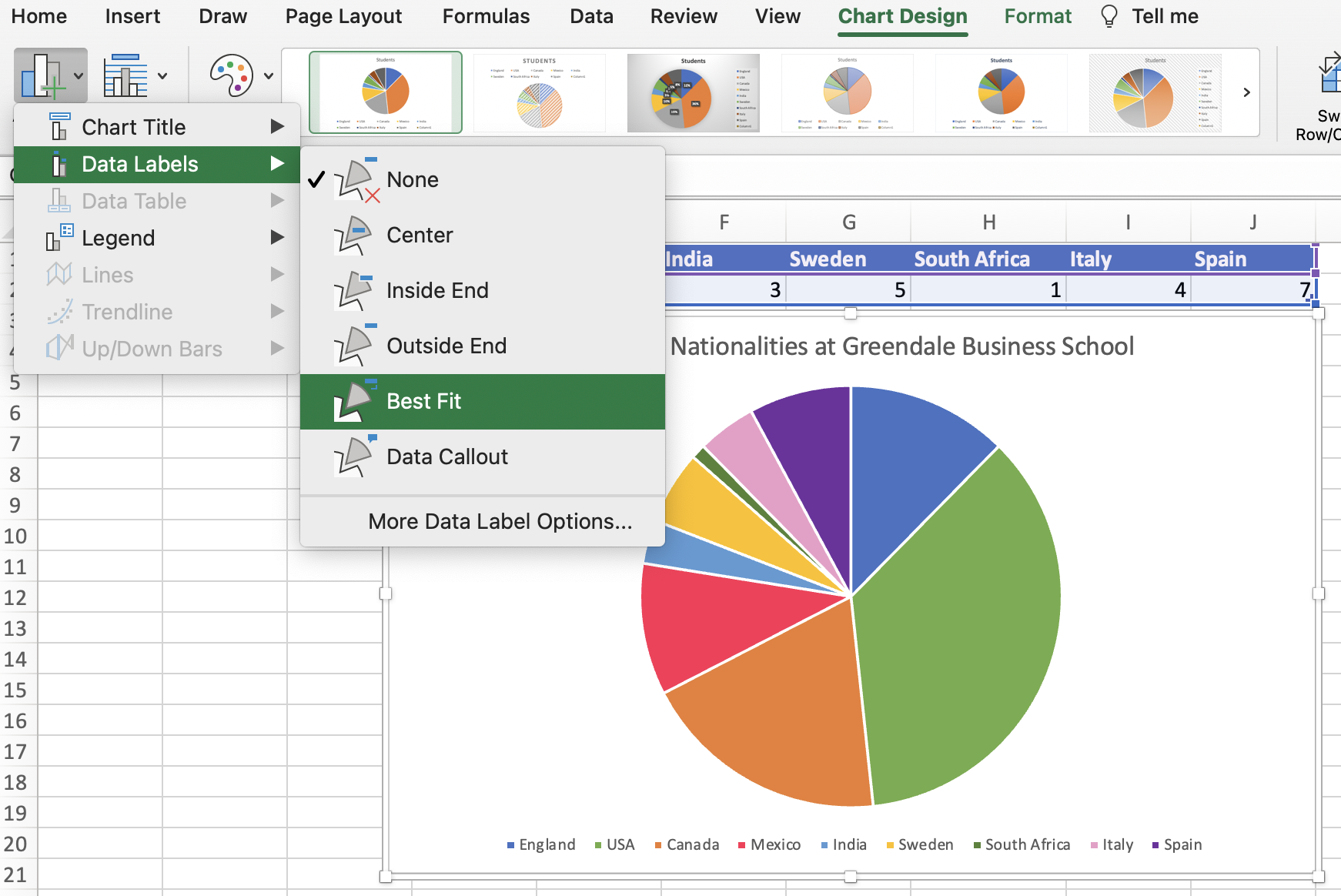Enable Center data label placement
Screen dimensions: 1341x896
(419, 235)
